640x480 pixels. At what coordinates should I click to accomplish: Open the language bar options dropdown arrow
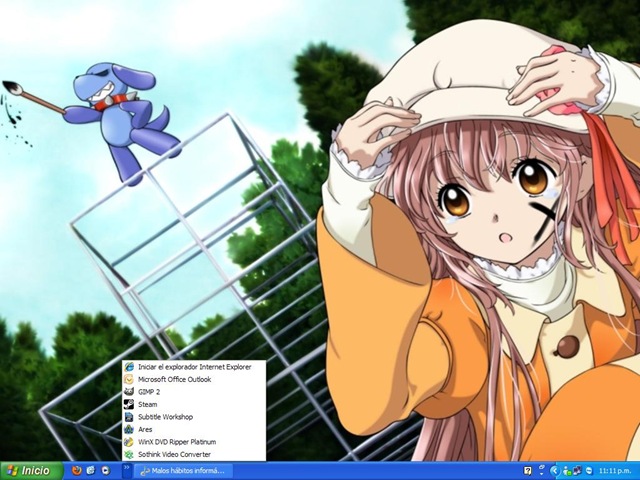[x=542, y=474]
